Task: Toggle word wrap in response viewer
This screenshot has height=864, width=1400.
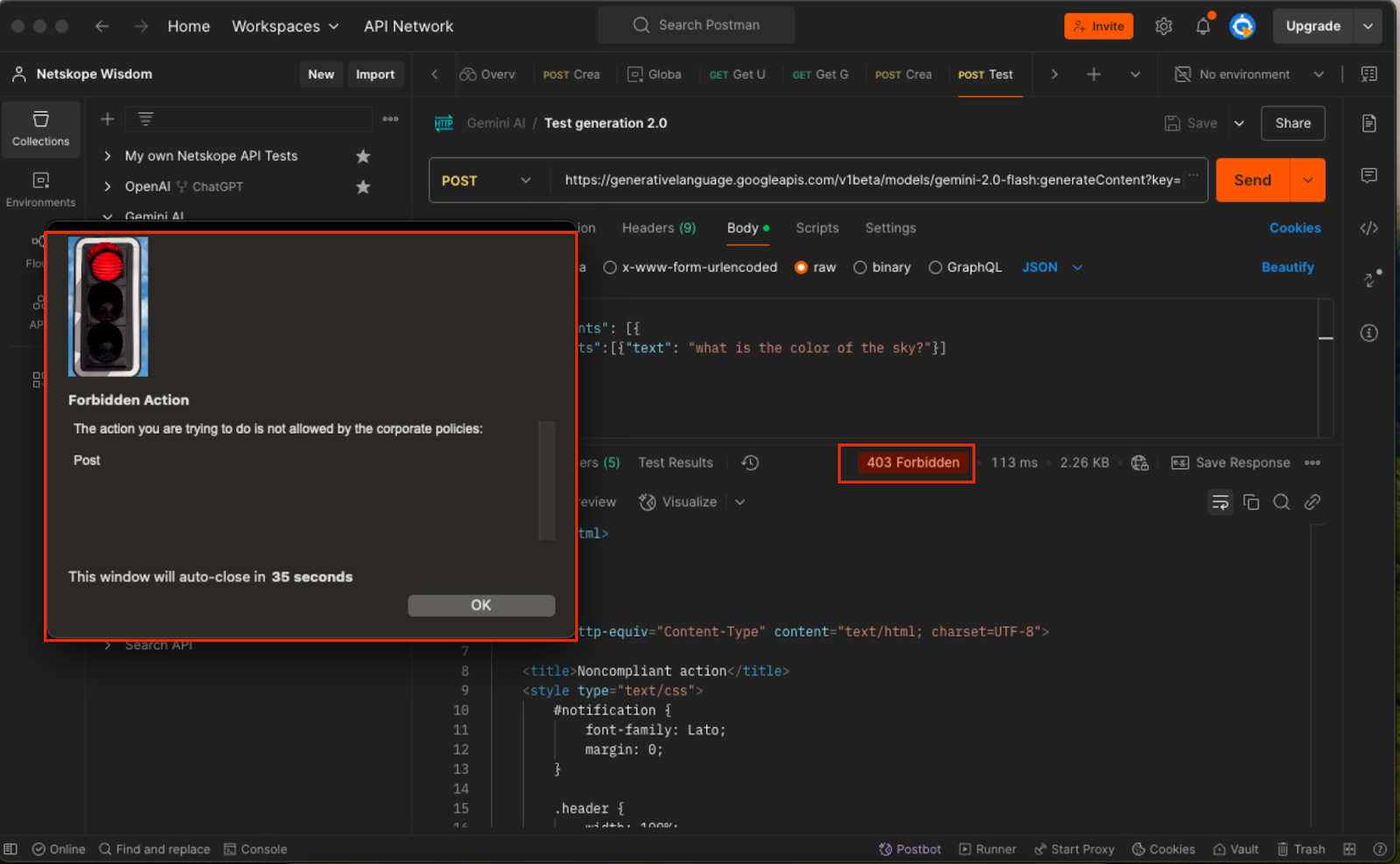Action: tap(1221, 502)
